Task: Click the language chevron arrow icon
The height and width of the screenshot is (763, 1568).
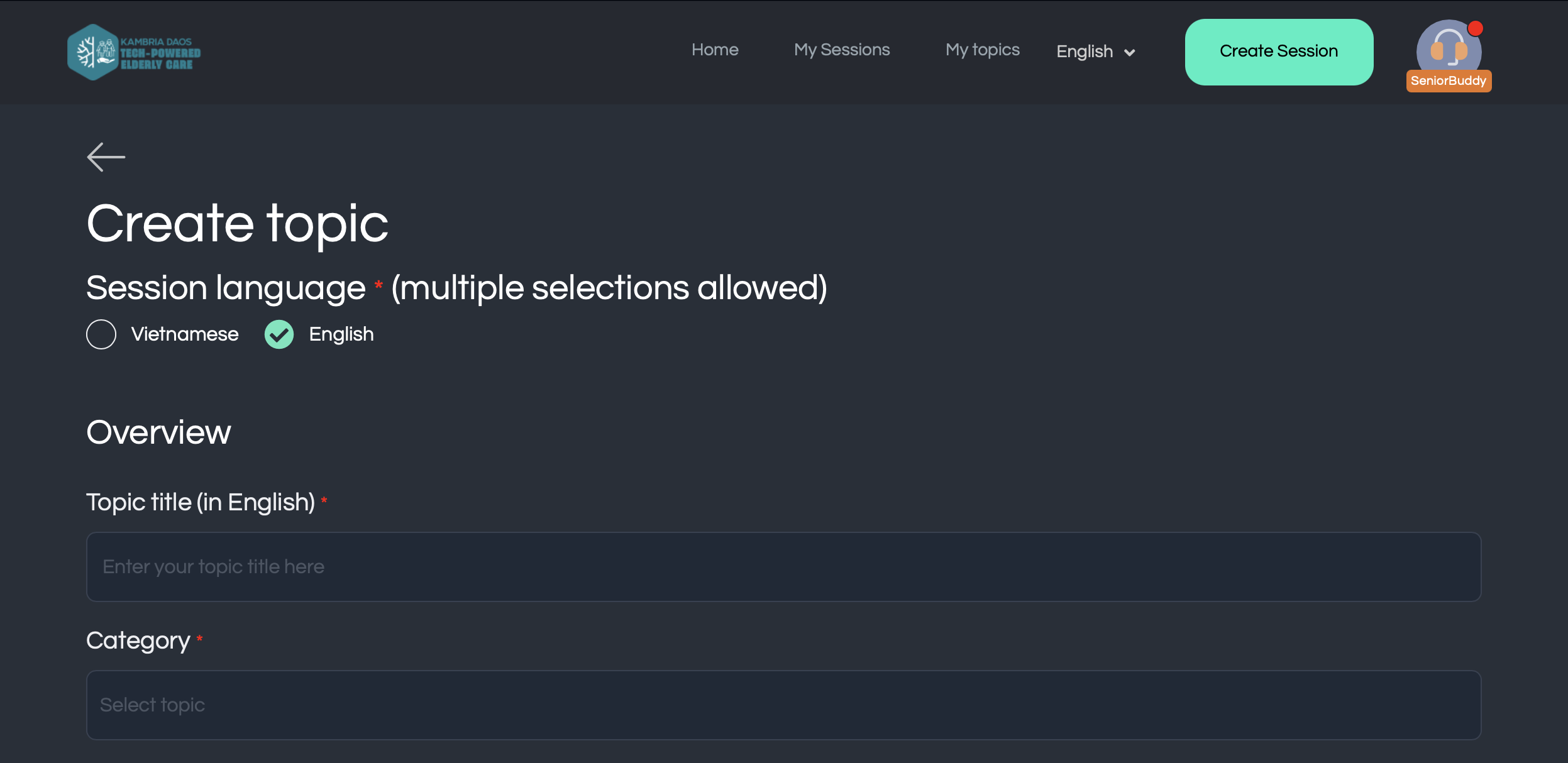Action: pyautogui.click(x=1129, y=53)
